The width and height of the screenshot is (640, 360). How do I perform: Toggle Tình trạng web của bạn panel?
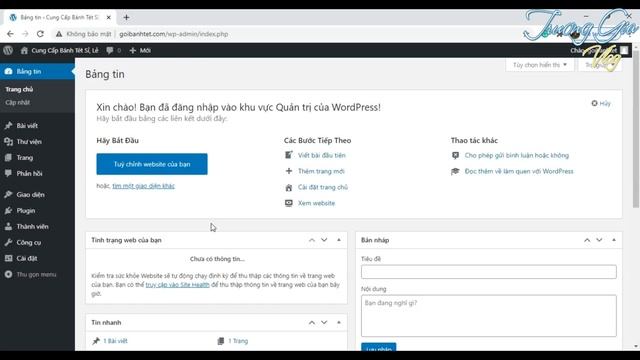coord(339,240)
